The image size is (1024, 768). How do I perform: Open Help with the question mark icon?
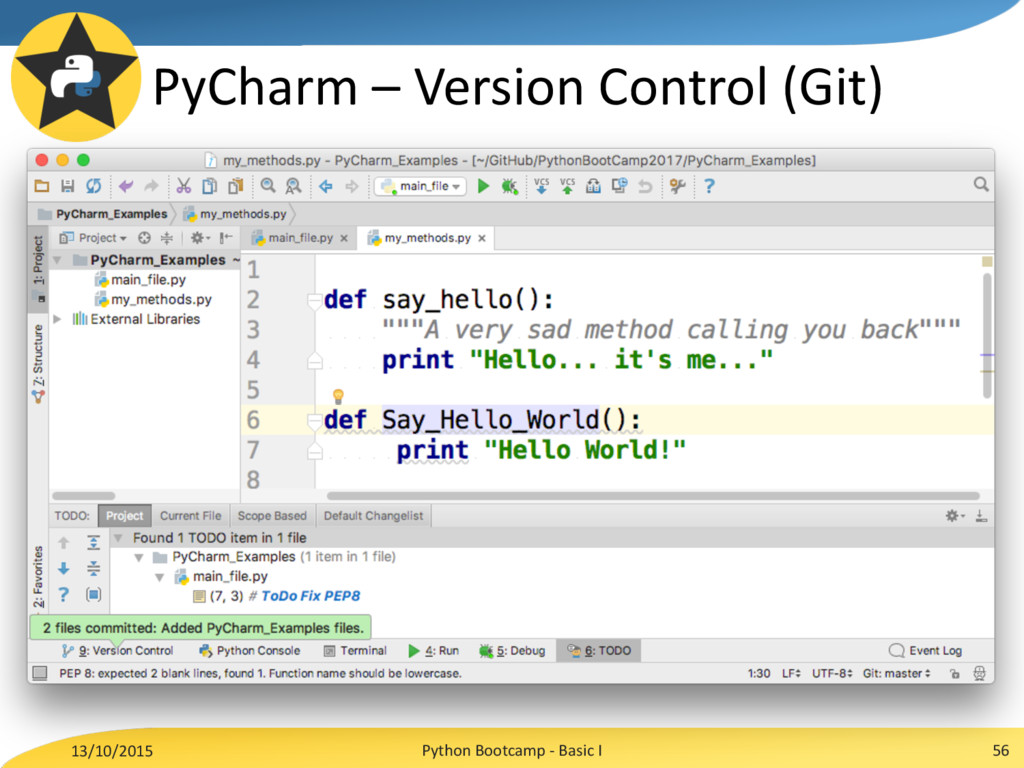click(x=709, y=186)
